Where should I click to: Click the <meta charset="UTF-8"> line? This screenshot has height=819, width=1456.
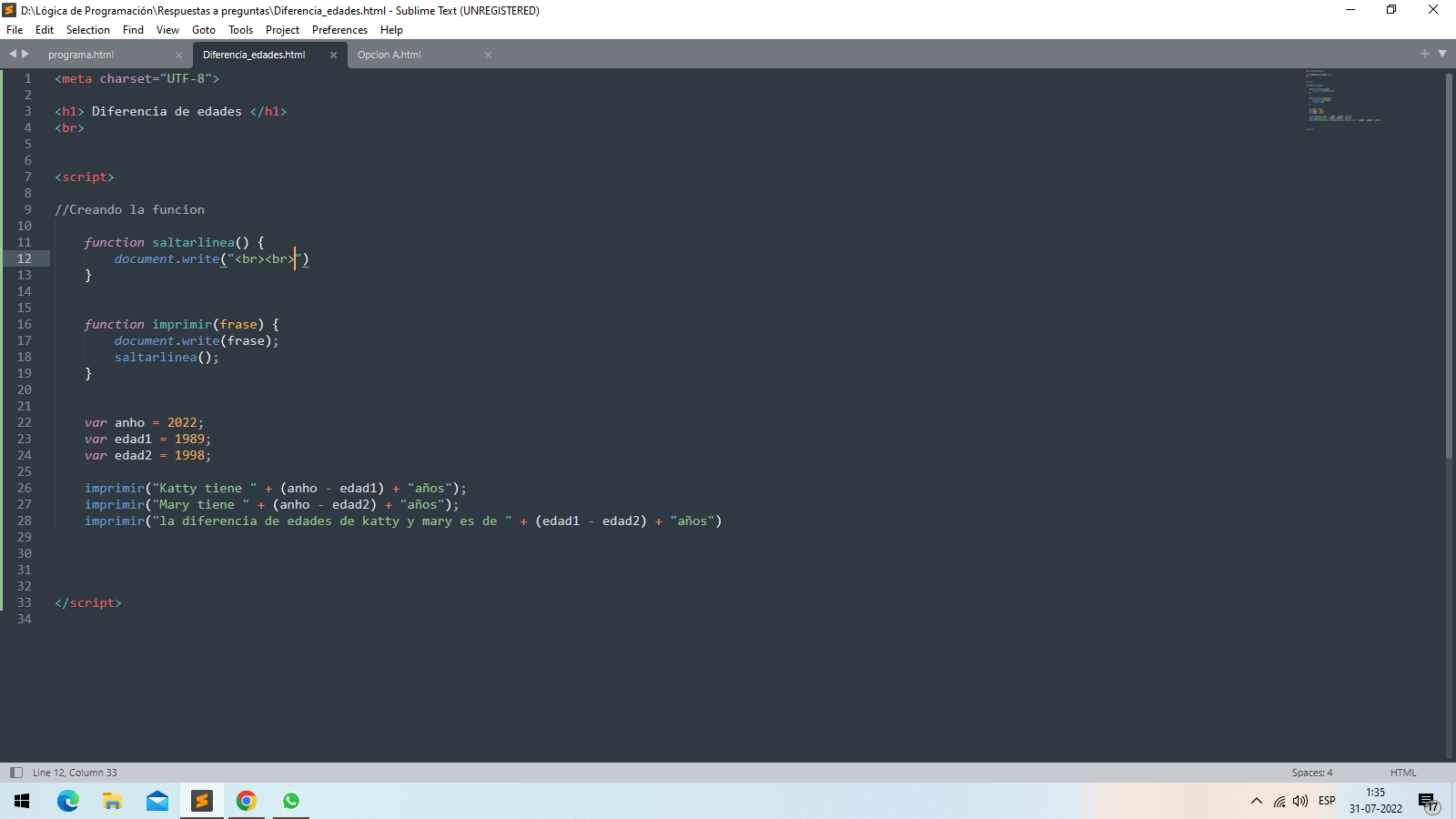coord(137,79)
